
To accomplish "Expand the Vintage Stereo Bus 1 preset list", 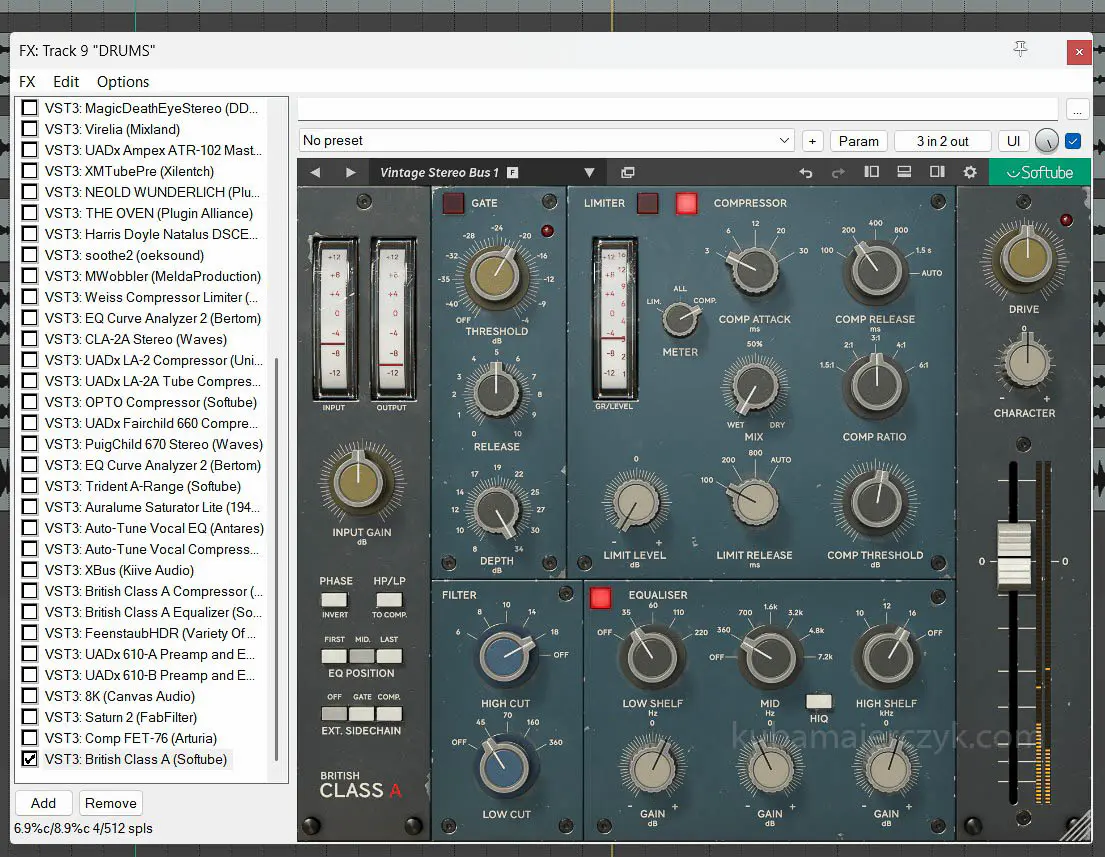I will click(x=589, y=172).
